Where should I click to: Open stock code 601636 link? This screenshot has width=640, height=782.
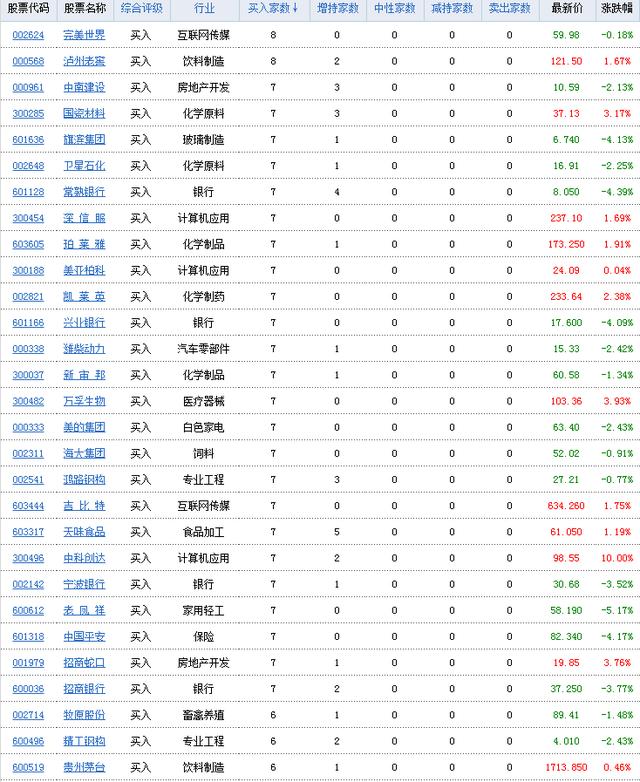[x=28, y=140]
